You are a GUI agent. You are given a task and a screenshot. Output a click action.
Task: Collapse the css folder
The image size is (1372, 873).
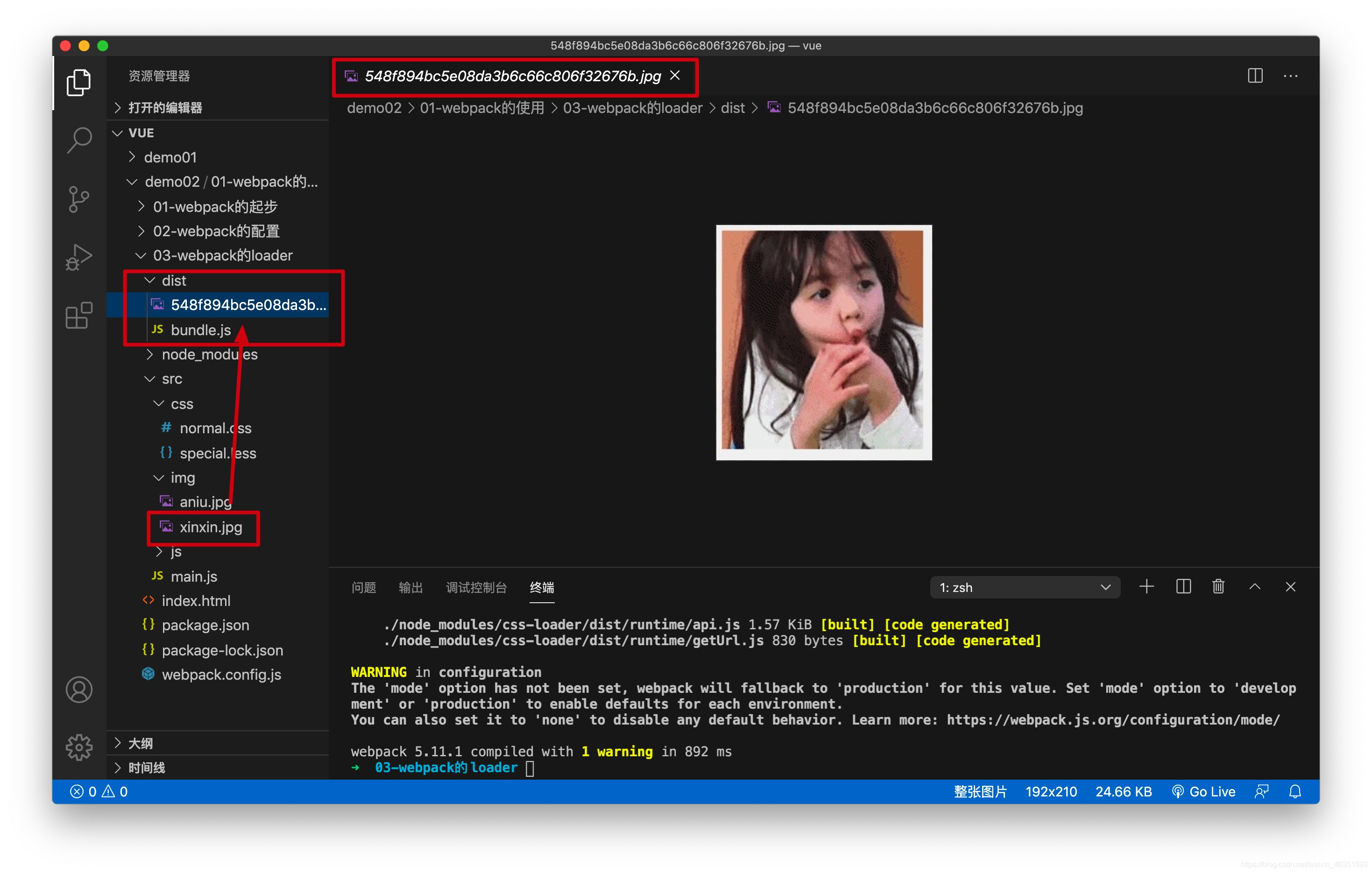(218, 404)
